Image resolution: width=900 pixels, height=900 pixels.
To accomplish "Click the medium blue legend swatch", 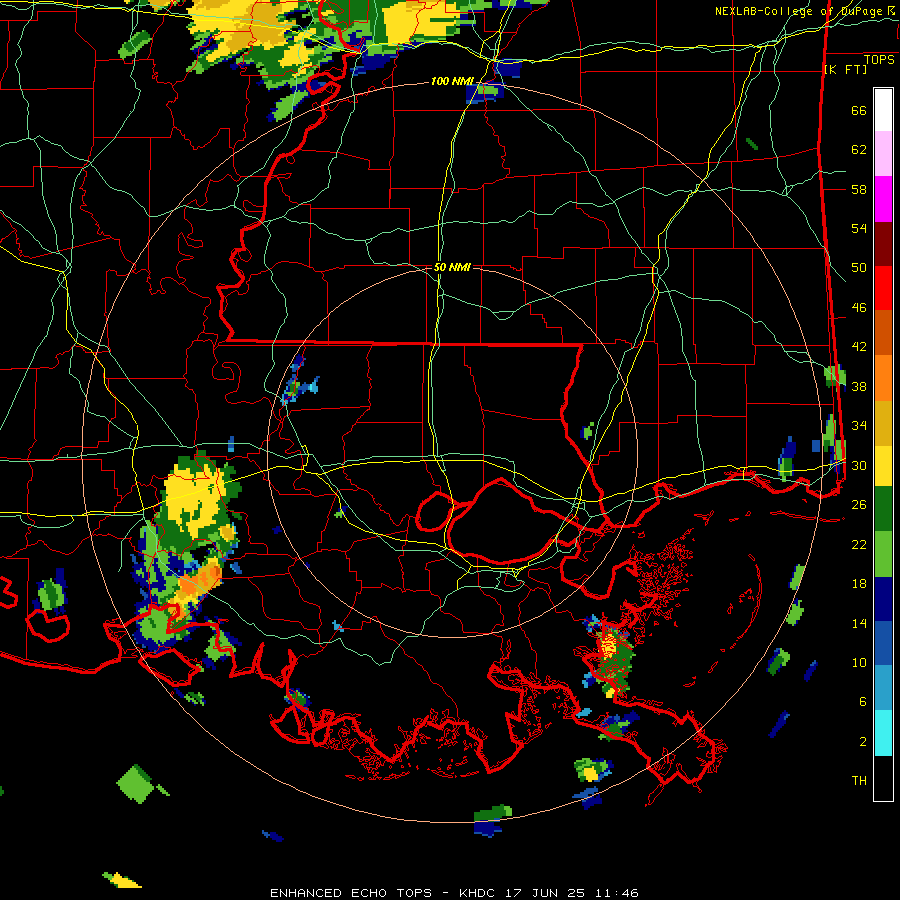I will [883, 643].
